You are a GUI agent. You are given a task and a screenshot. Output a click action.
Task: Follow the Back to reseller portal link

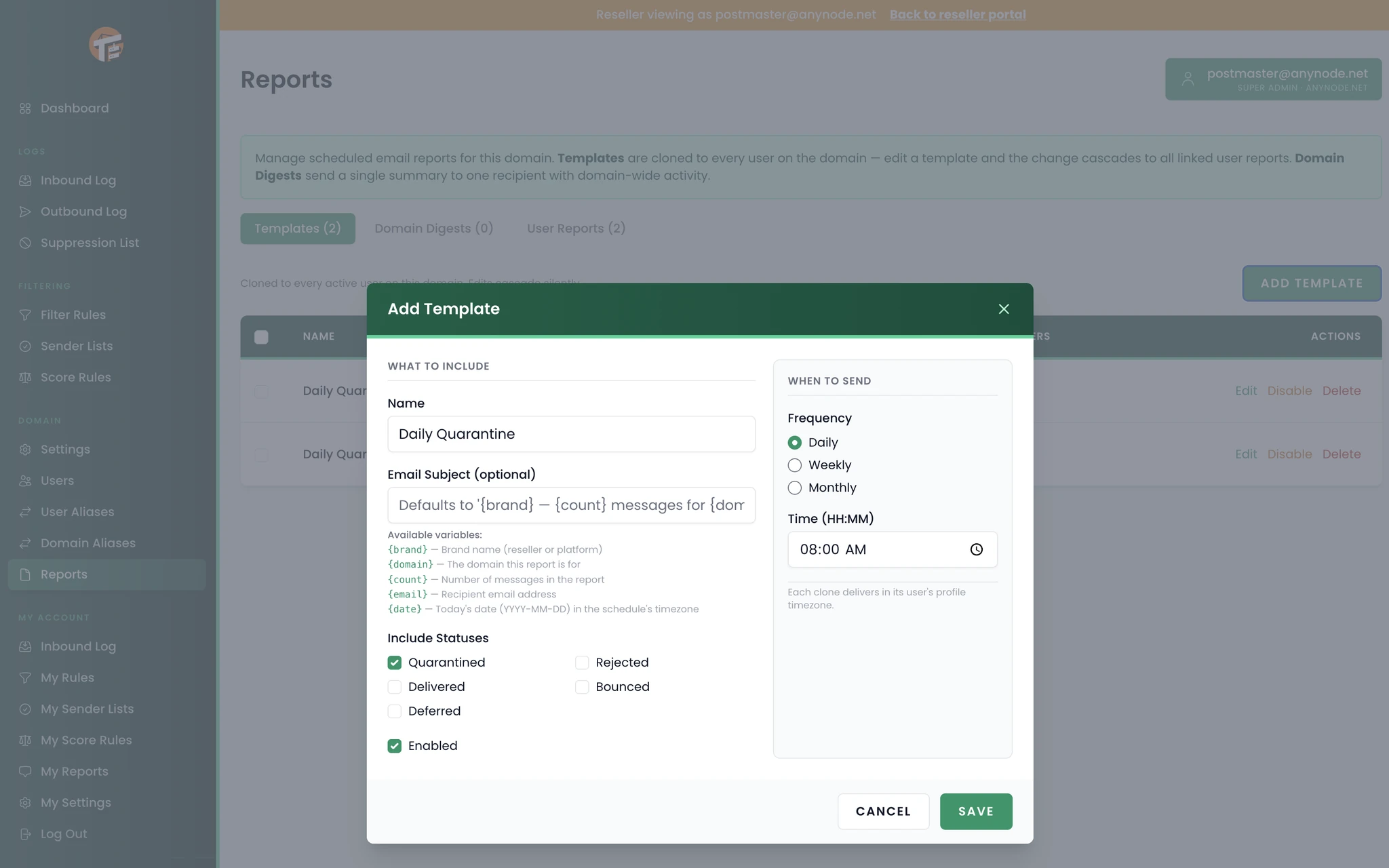click(x=958, y=15)
